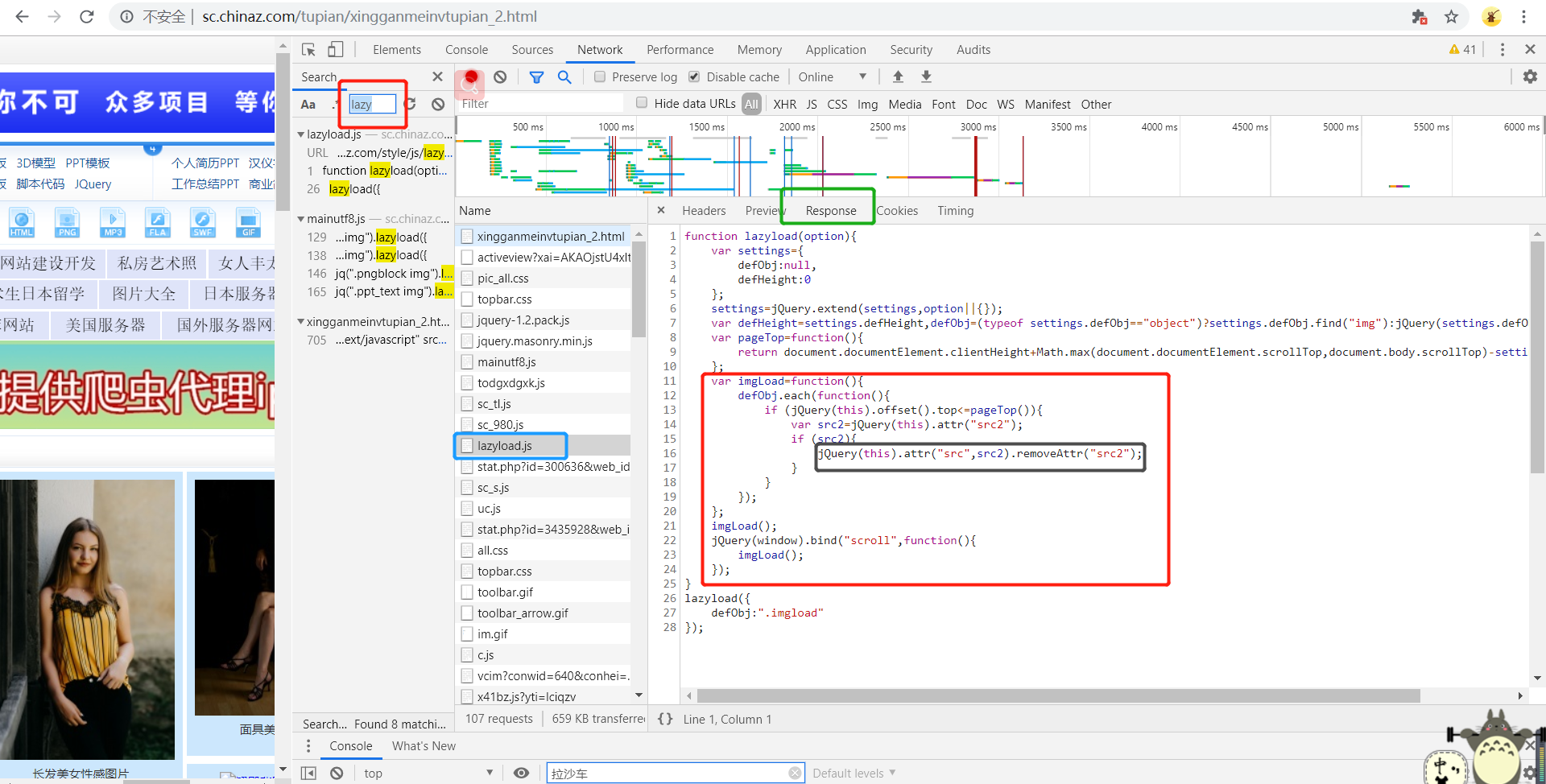Click the network search magnifier icon

pyautogui.click(x=564, y=77)
